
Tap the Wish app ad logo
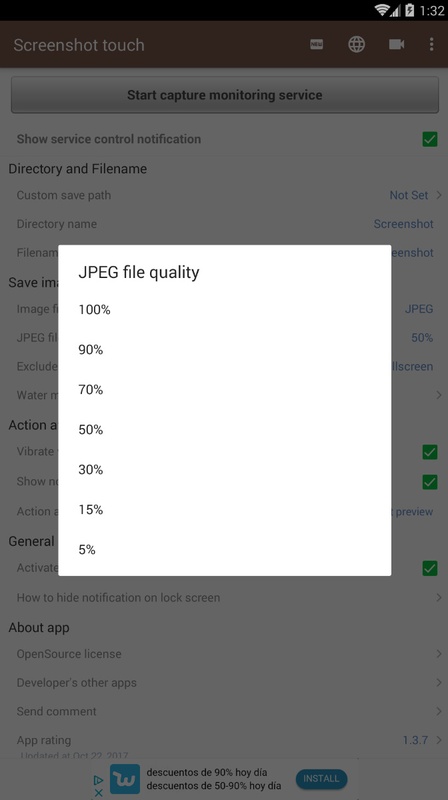tap(125, 779)
